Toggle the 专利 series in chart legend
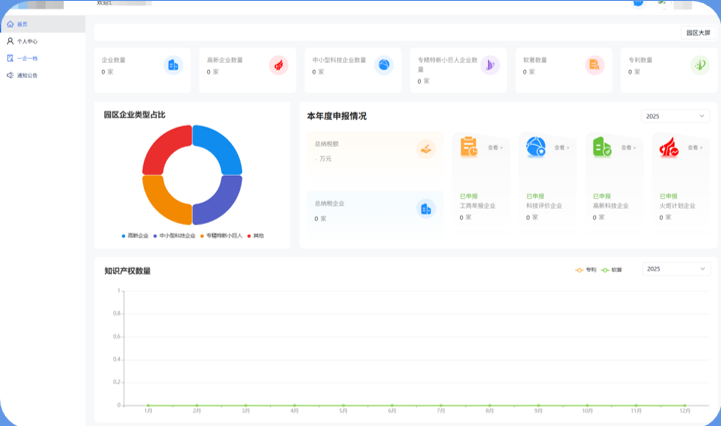 [x=586, y=269]
